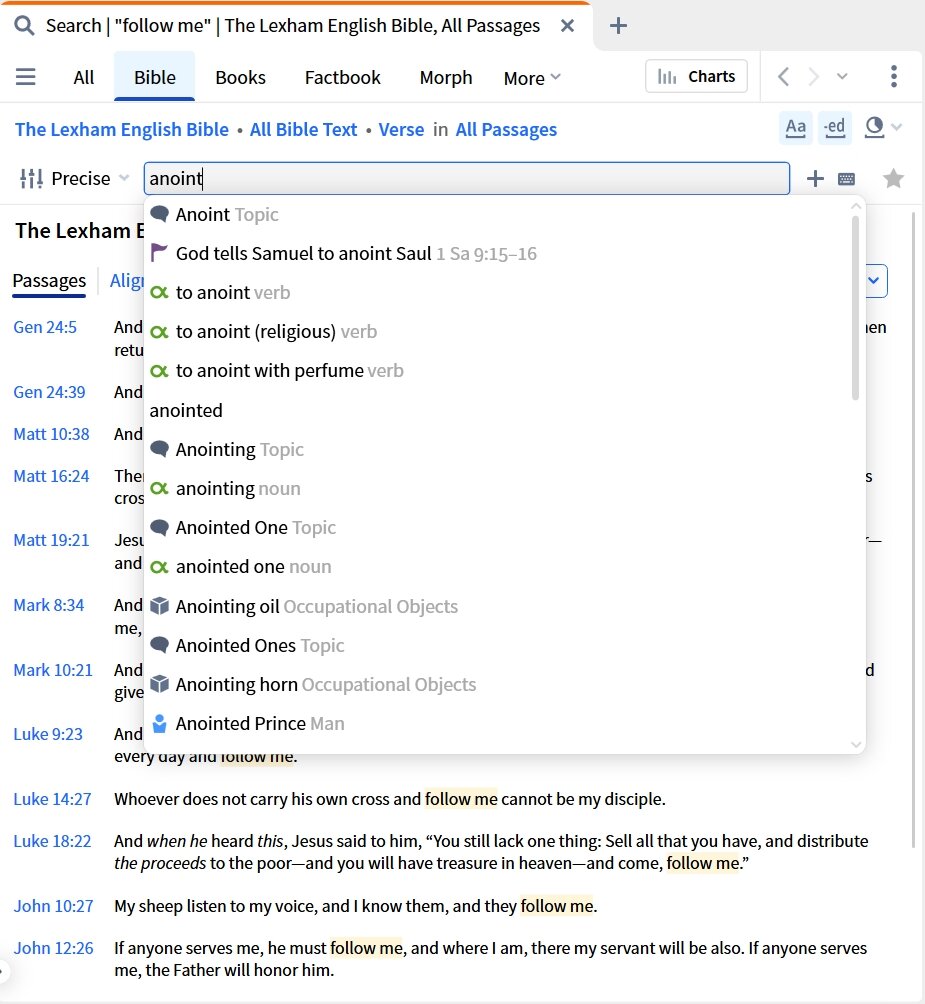Click the suggestion list scroll-down arrow

856,745
